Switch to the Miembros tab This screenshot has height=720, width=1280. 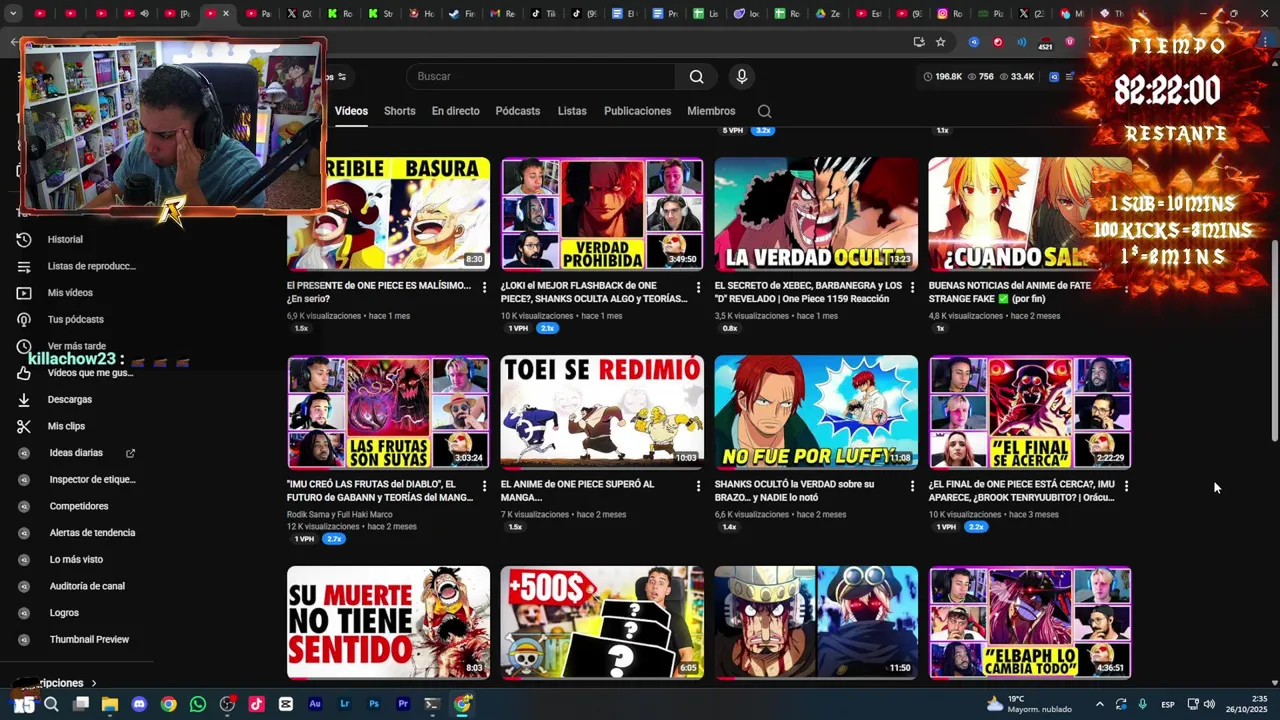(x=711, y=111)
